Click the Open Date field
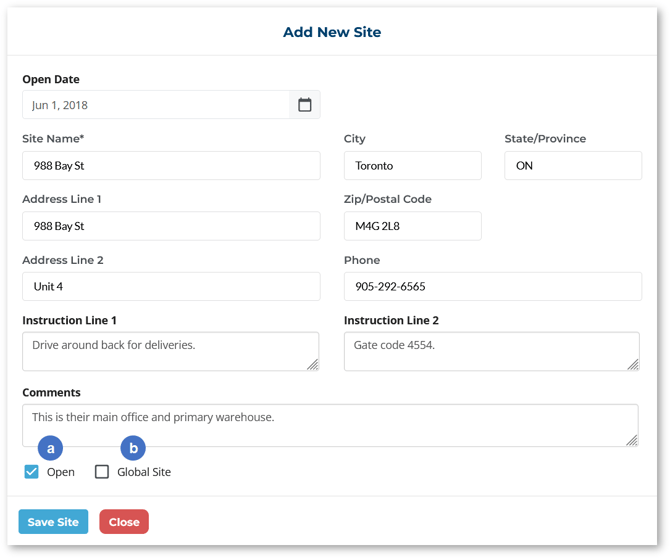 tap(156, 105)
